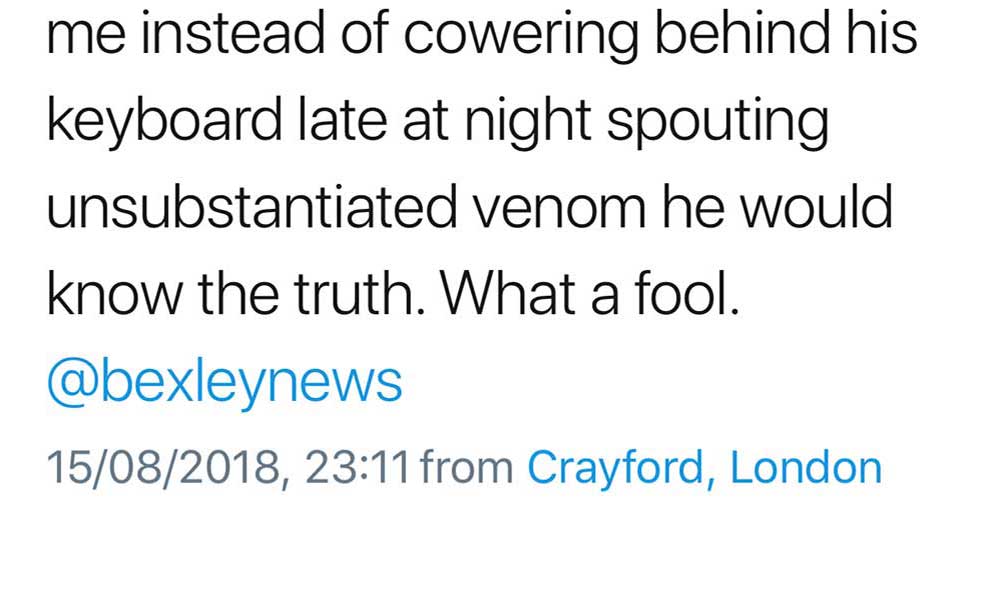Click the 23:11 time stamp
This screenshot has width=1000, height=610.
[x=359, y=467]
